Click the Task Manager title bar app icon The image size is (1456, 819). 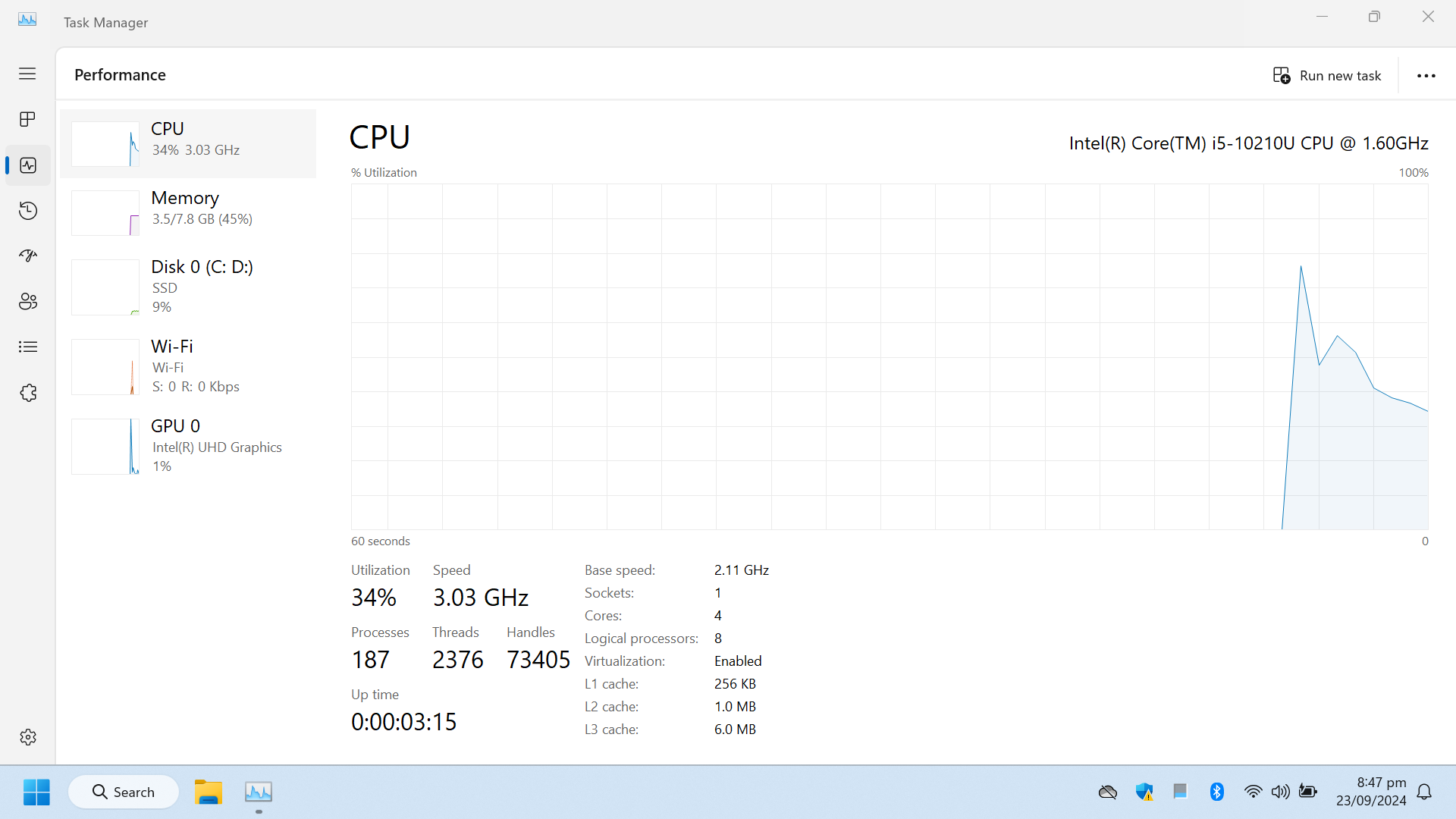pyautogui.click(x=27, y=20)
